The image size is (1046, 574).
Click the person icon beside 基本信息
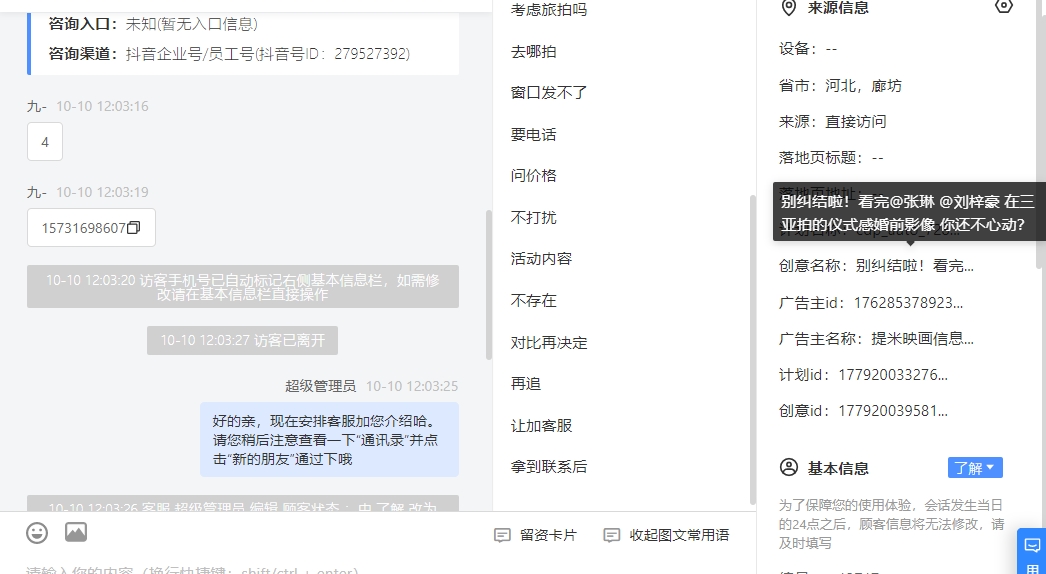click(789, 467)
